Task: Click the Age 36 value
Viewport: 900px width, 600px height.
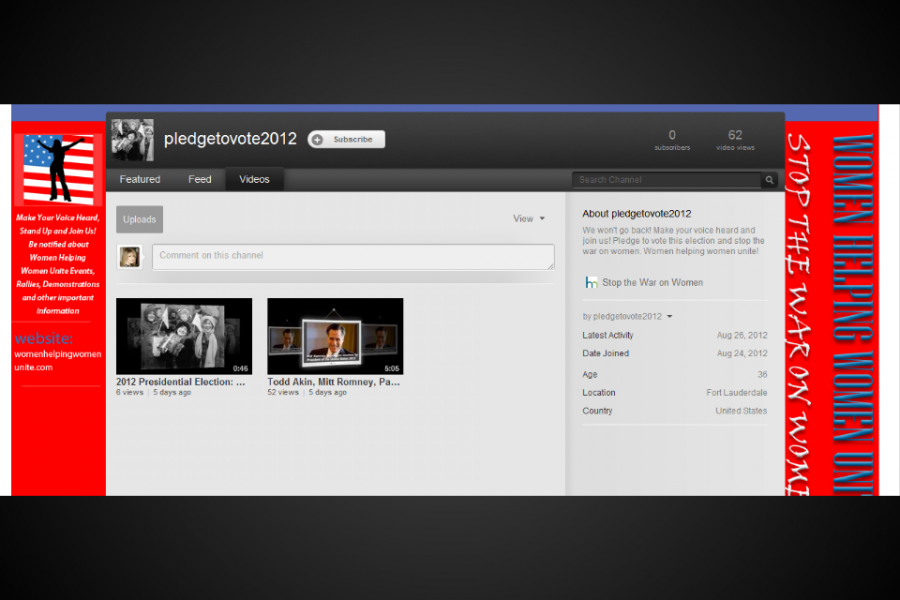Action: click(x=762, y=374)
